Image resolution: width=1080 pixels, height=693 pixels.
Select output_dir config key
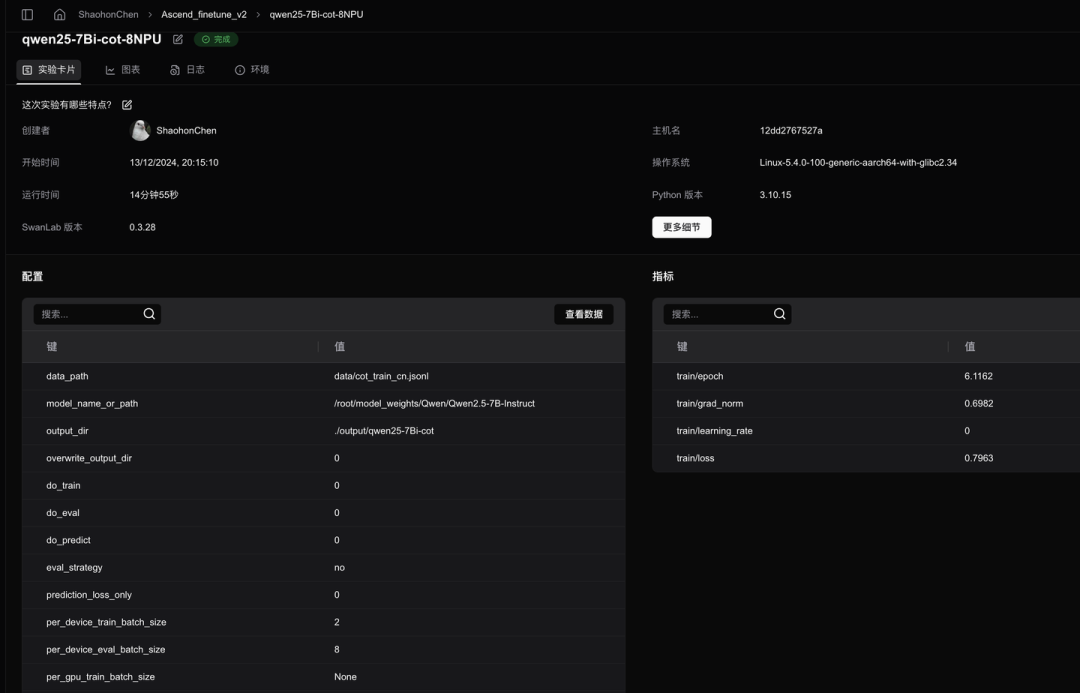point(67,431)
